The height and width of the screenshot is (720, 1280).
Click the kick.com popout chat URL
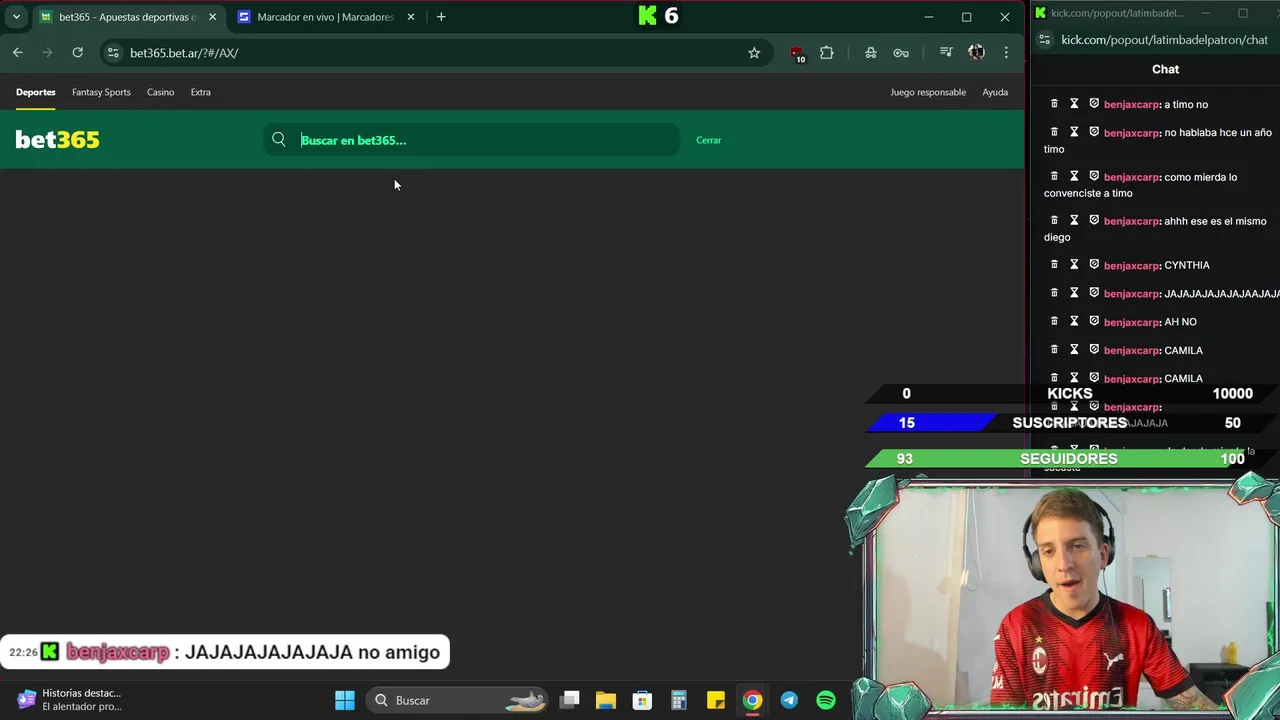(1164, 40)
